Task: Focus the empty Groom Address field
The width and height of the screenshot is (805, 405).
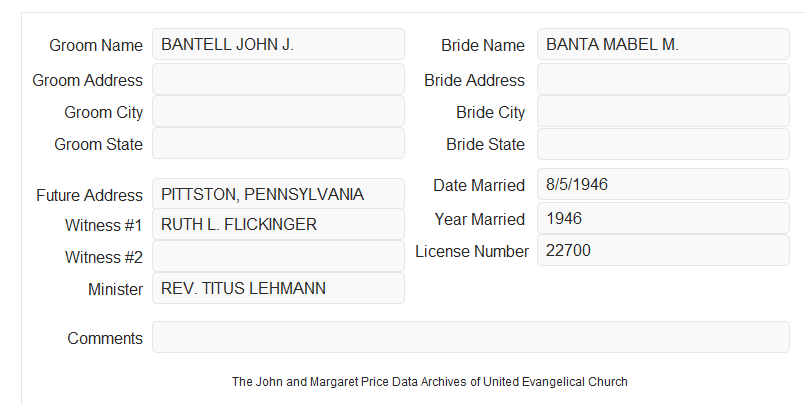Action: (278, 79)
